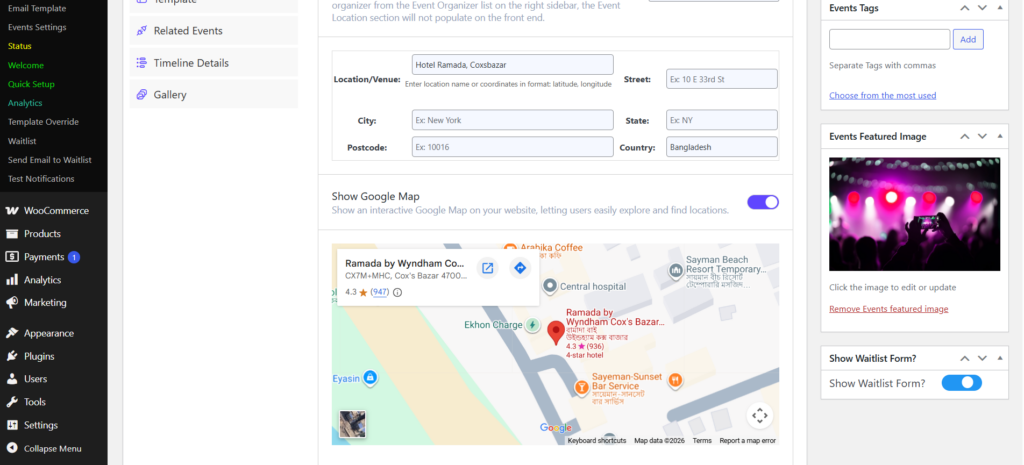
Task: Click the Events Tags input field
Action: [889, 39]
